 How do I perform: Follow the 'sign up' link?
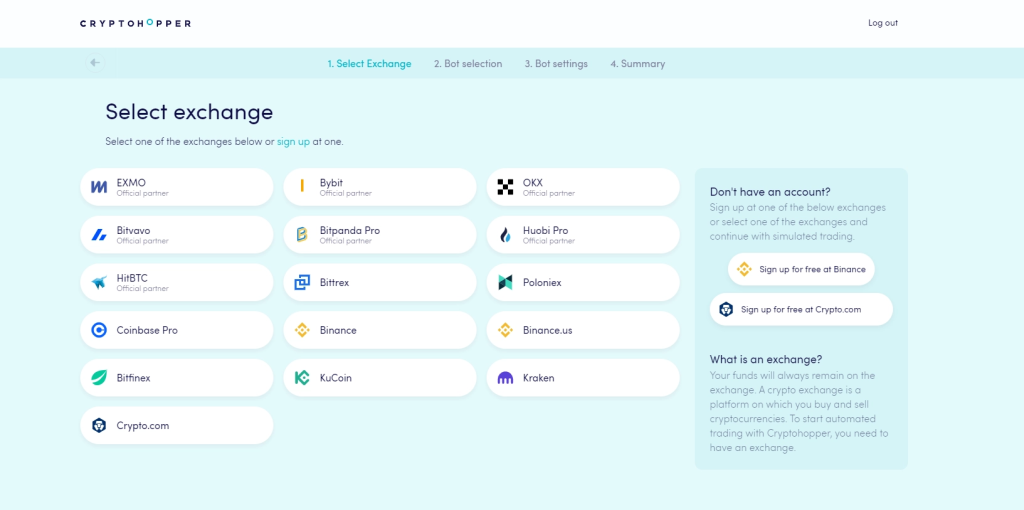(293, 141)
